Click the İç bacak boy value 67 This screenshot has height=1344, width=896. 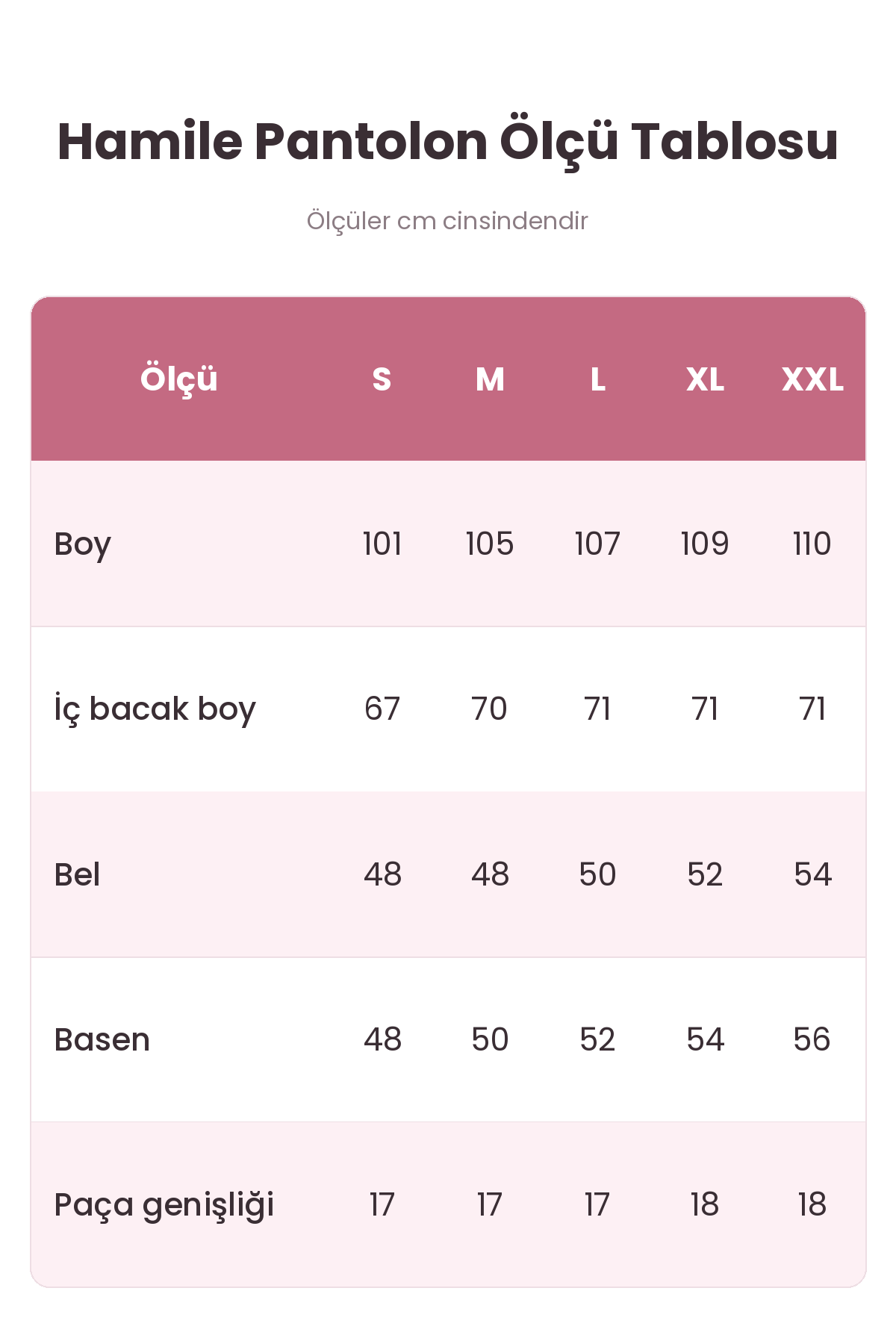(x=382, y=709)
